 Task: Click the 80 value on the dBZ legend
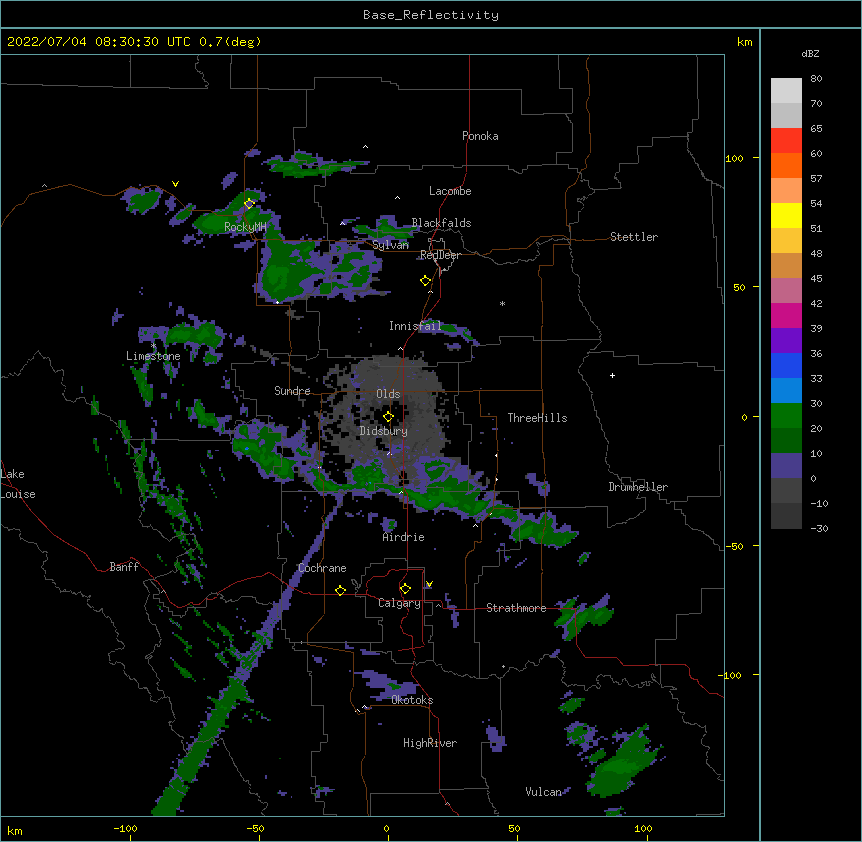816,79
